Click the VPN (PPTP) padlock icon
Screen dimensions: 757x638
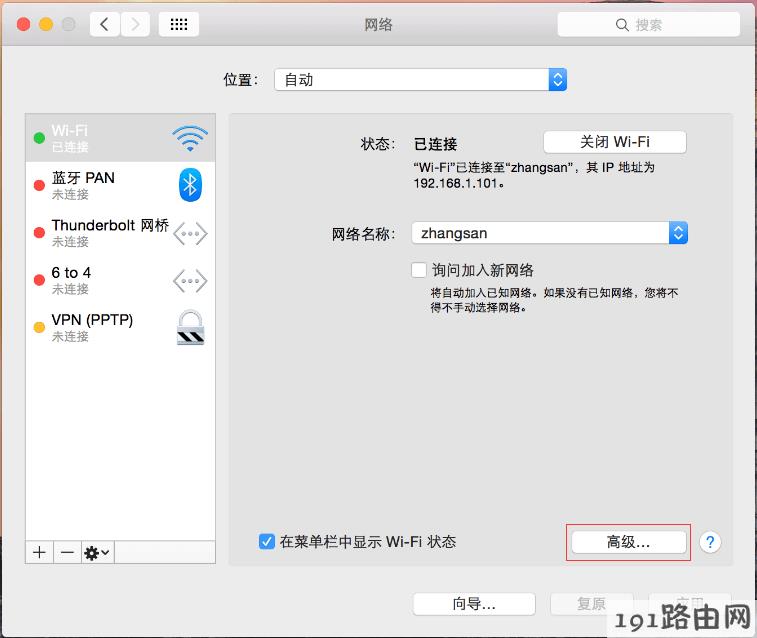pyautogui.click(x=190, y=328)
